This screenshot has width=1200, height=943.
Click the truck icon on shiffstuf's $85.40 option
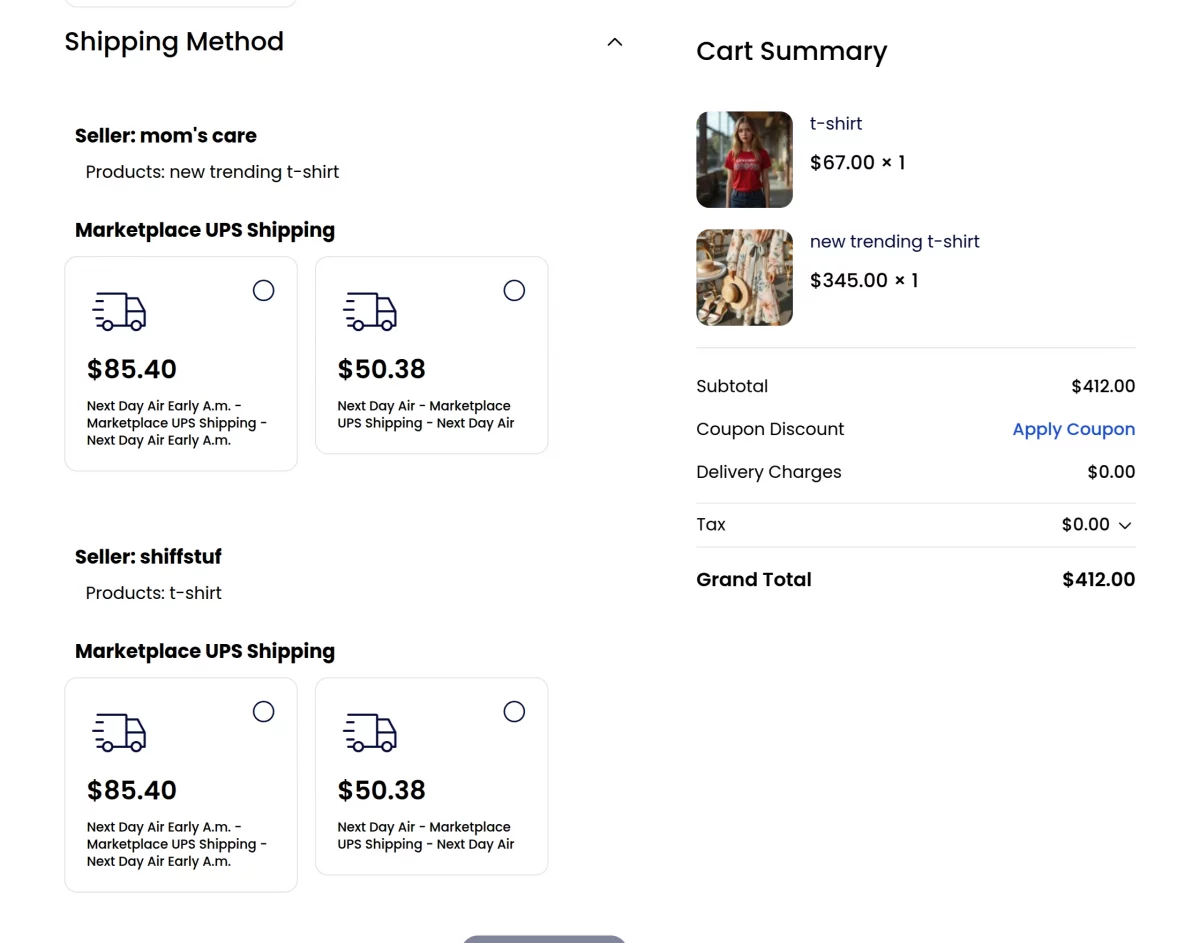(x=119, y=732)
